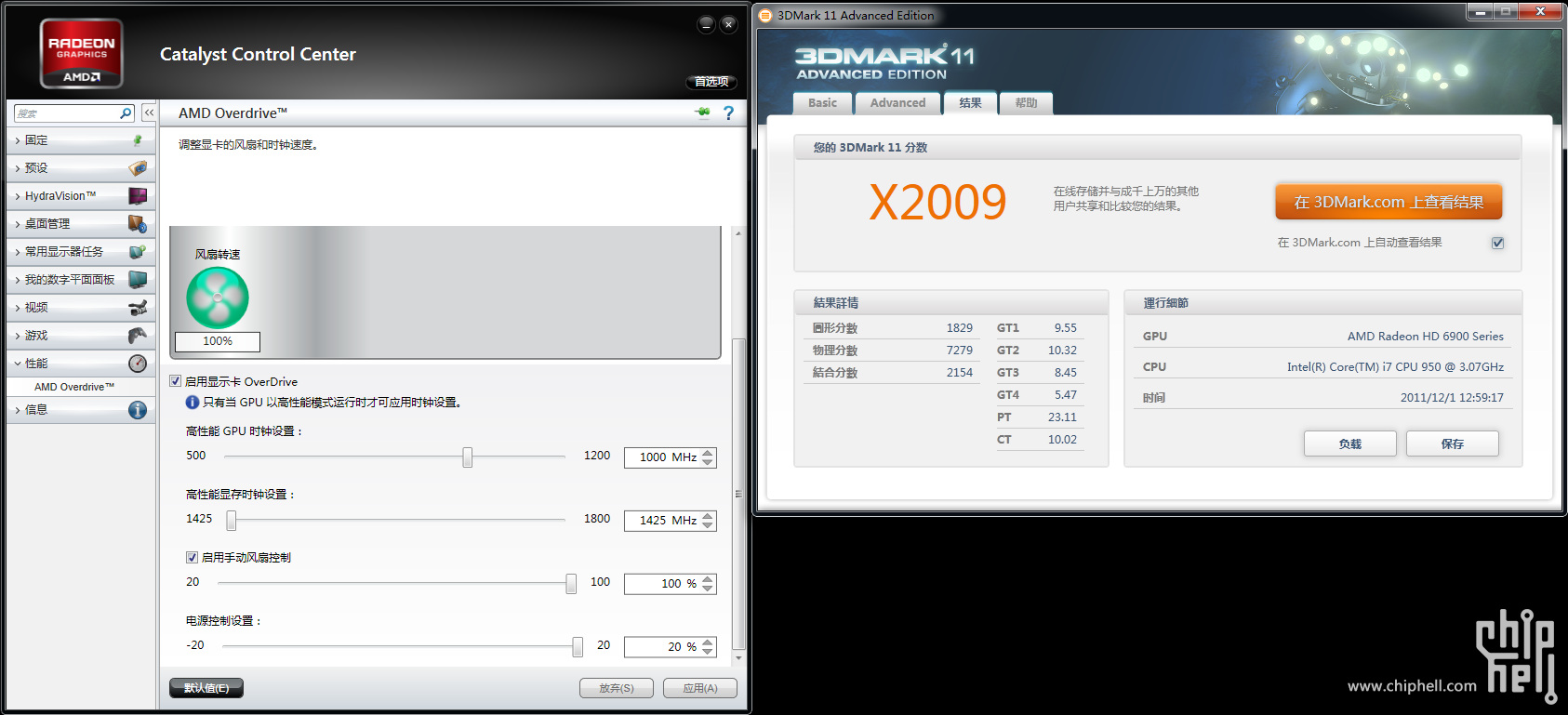
Task: Decrease memory clock 1425 MHz with down arrow
Action: click(x=709, y=524)
